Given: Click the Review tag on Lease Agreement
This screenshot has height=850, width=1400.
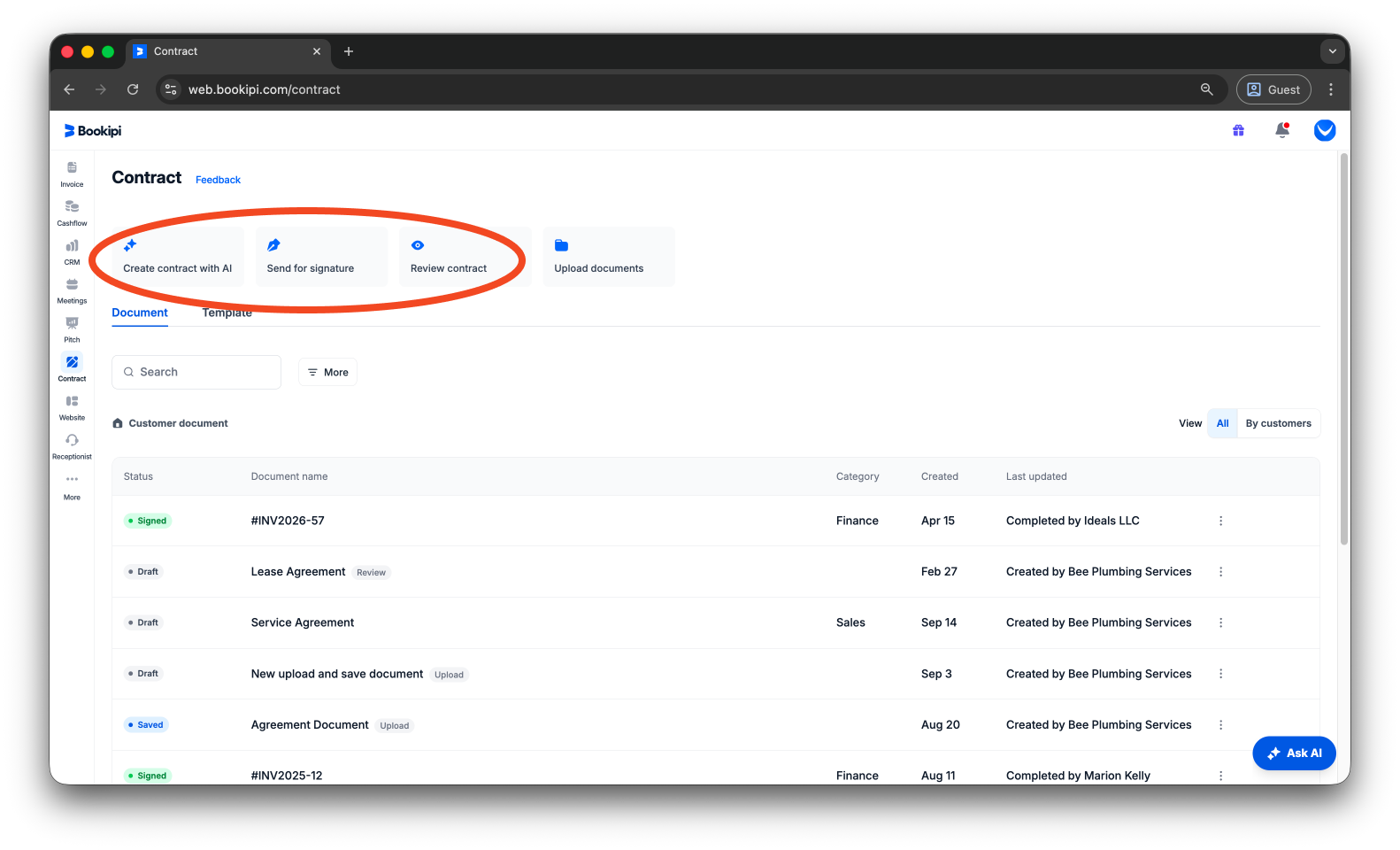Looking at the screenshot, I should (x=371, y=573).
